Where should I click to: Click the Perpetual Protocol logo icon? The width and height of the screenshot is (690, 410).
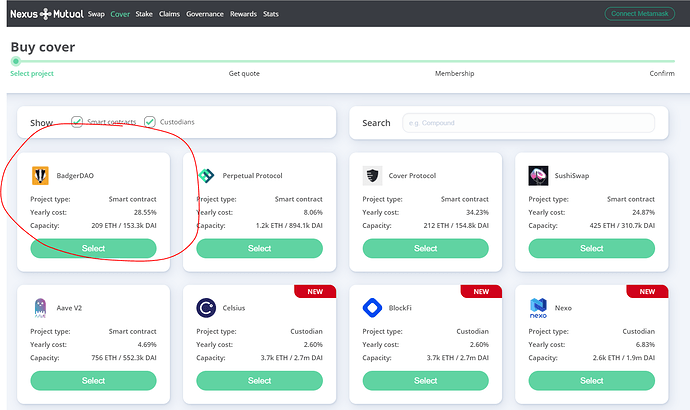[x=206, y=176]
